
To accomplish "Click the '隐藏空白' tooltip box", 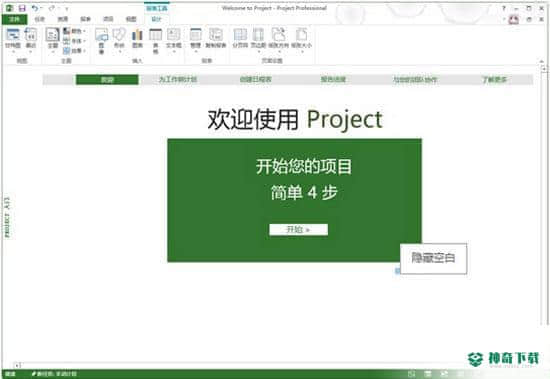I will [434, 258].
